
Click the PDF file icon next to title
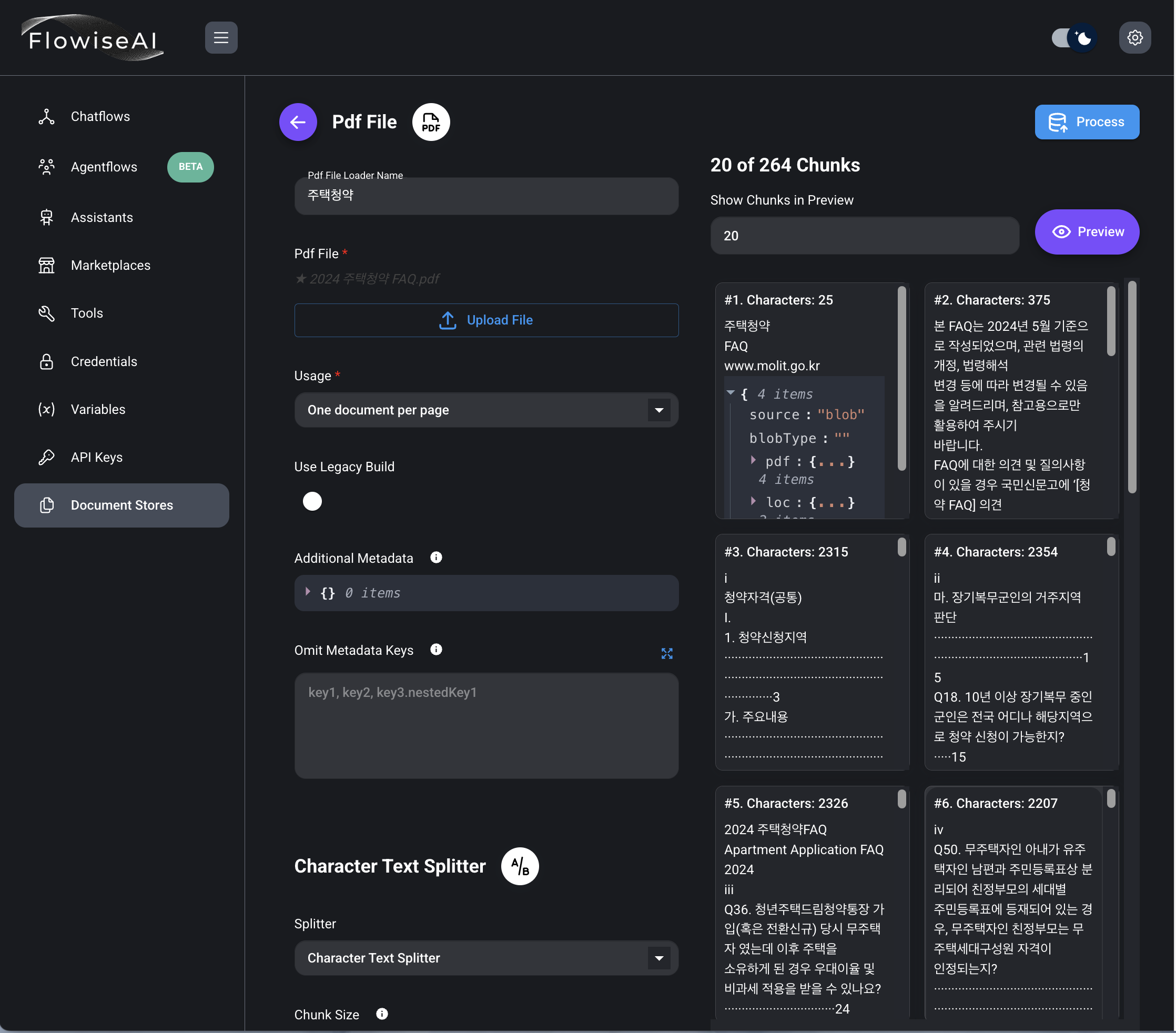tap(431, 122)
